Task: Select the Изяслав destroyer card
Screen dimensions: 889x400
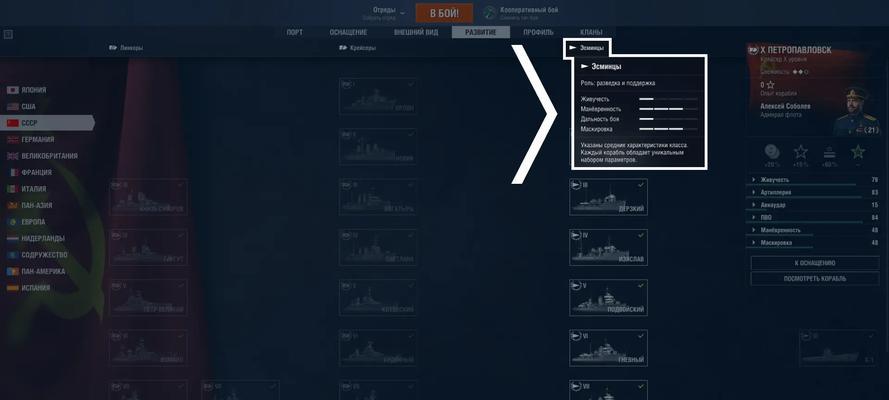Action: 608,248
